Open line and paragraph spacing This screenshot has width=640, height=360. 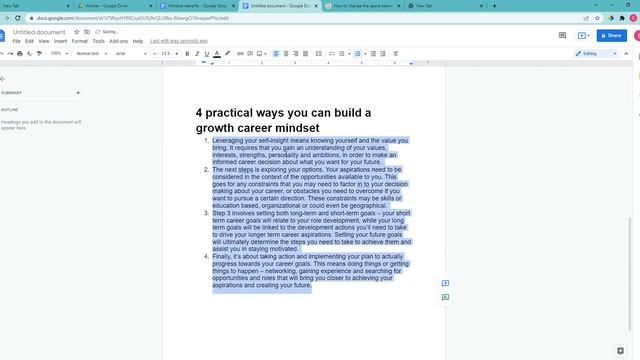[x=318, y=53]
